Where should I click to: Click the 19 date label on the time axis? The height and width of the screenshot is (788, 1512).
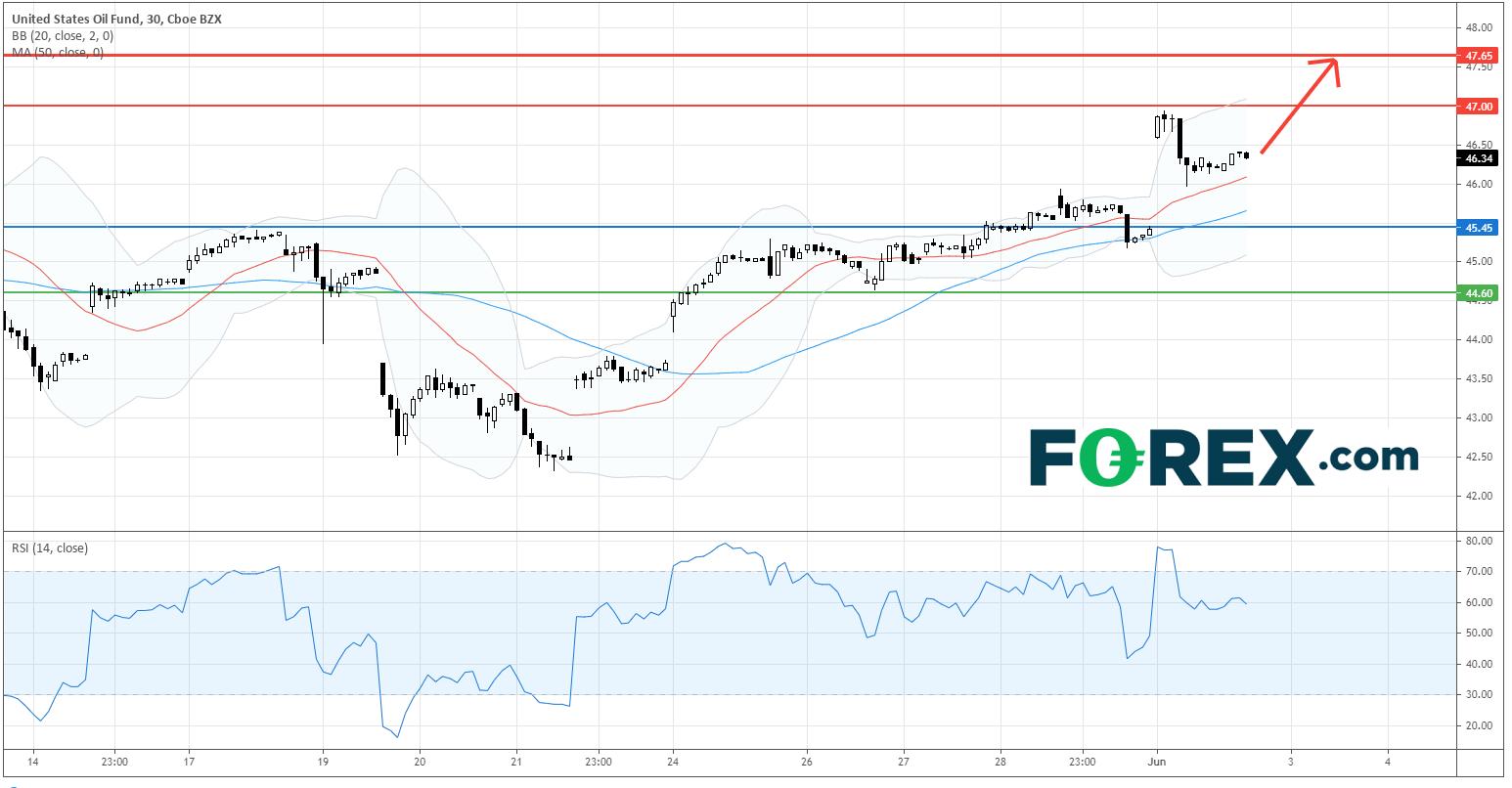(x=323, y=761)
